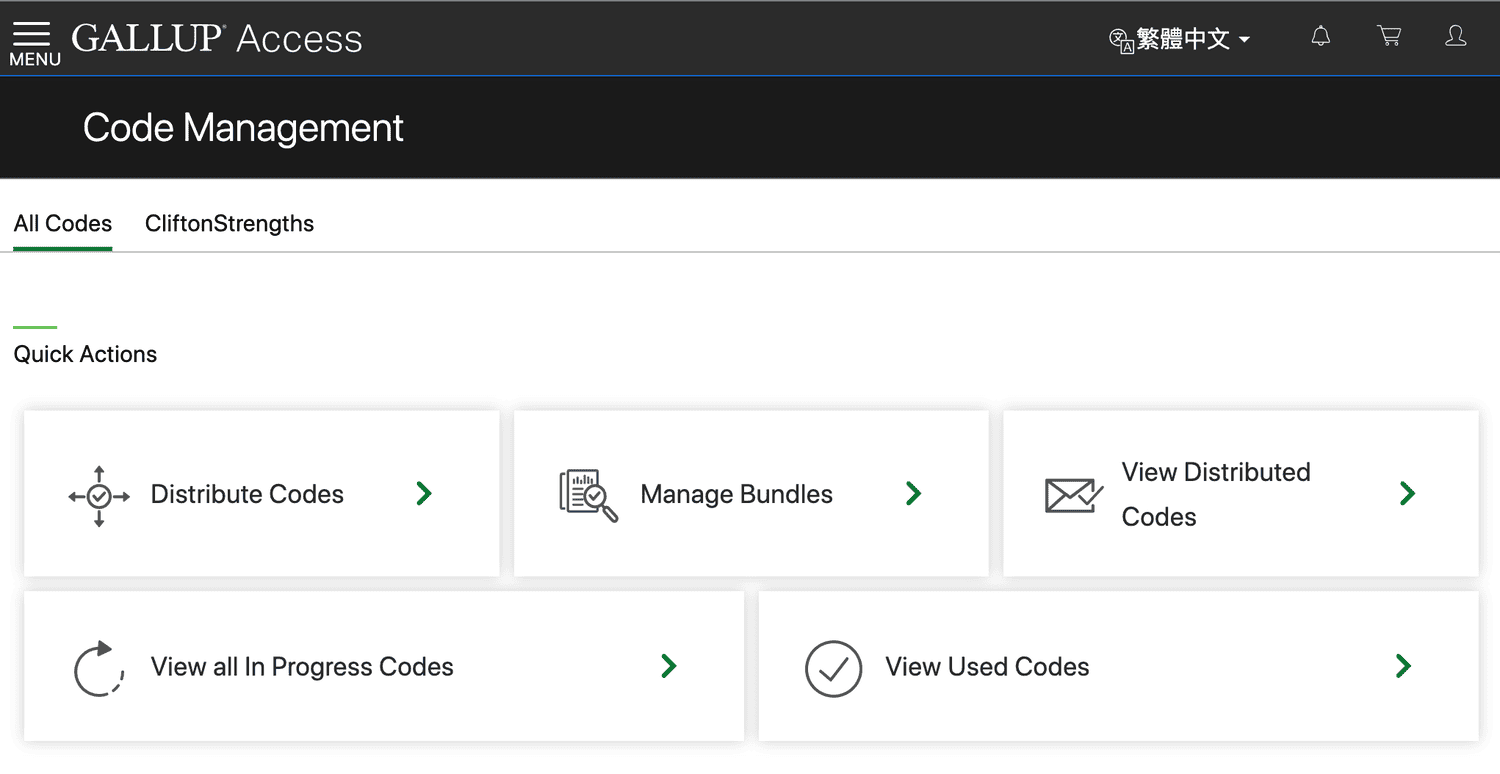Click the arrow on Manage Bundles card

[x=913, y=493]
